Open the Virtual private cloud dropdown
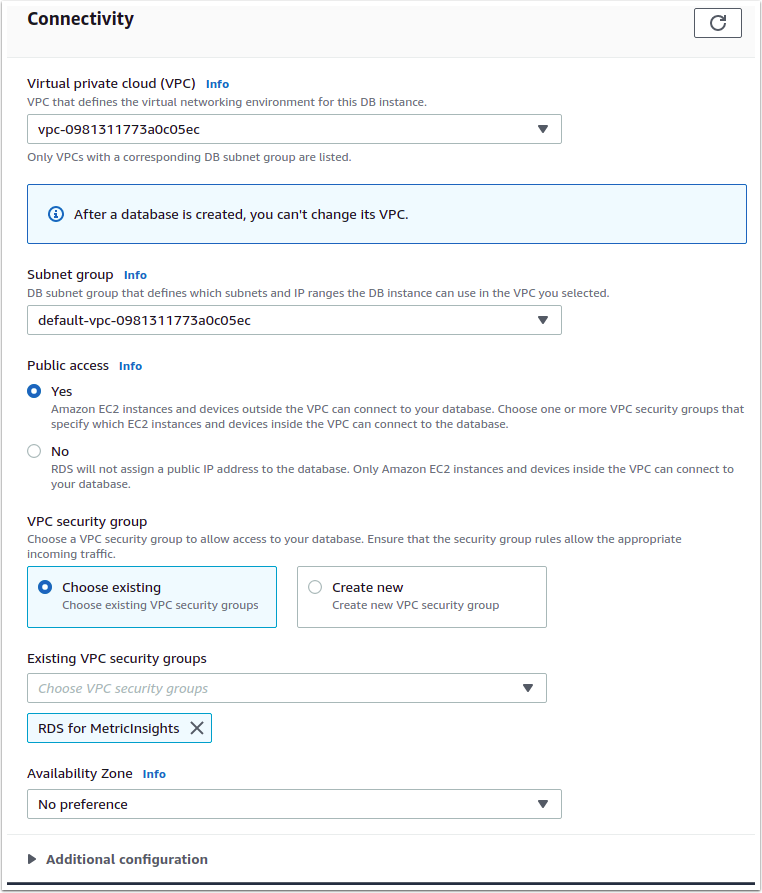This screenshot has width=762, height=893. tap(294, 129)
